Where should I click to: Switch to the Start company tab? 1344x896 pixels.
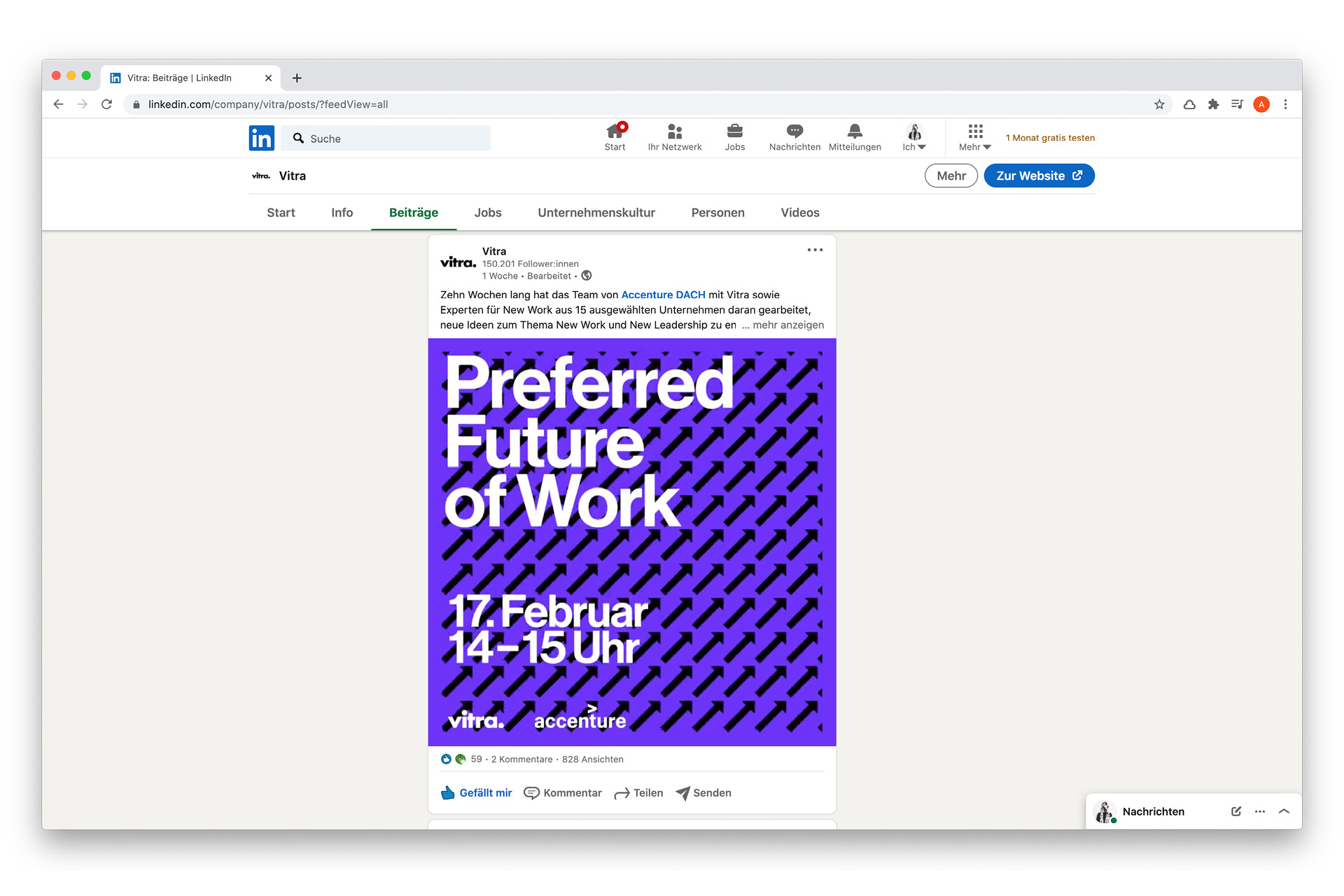pos(281,213)
